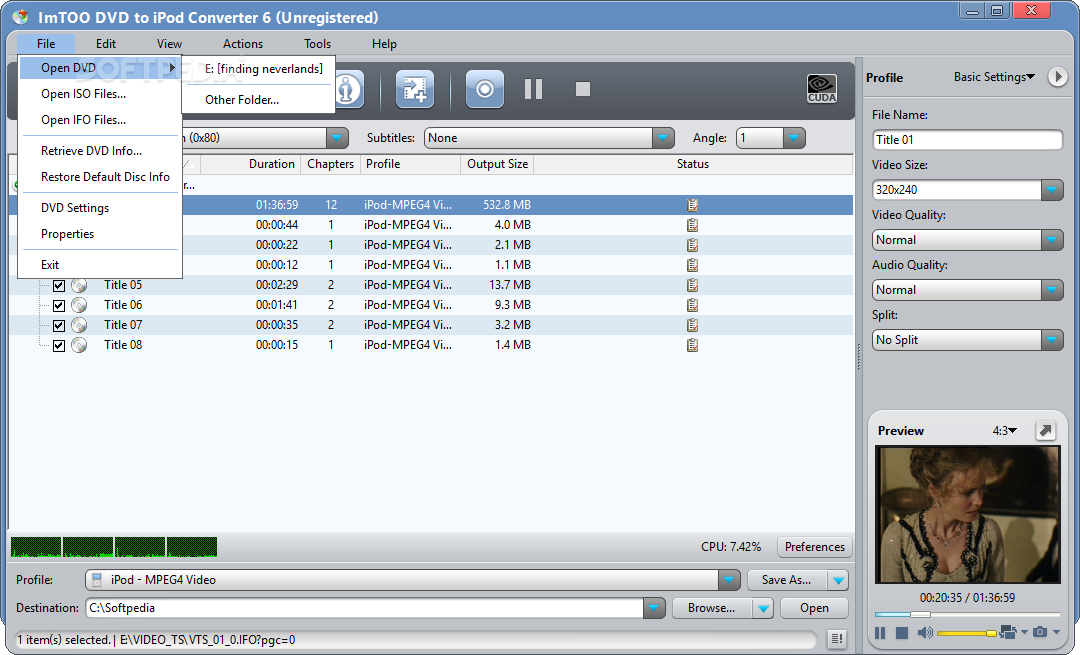Click the DVD info toolbar icon
1080x655 pixels.
349,89
